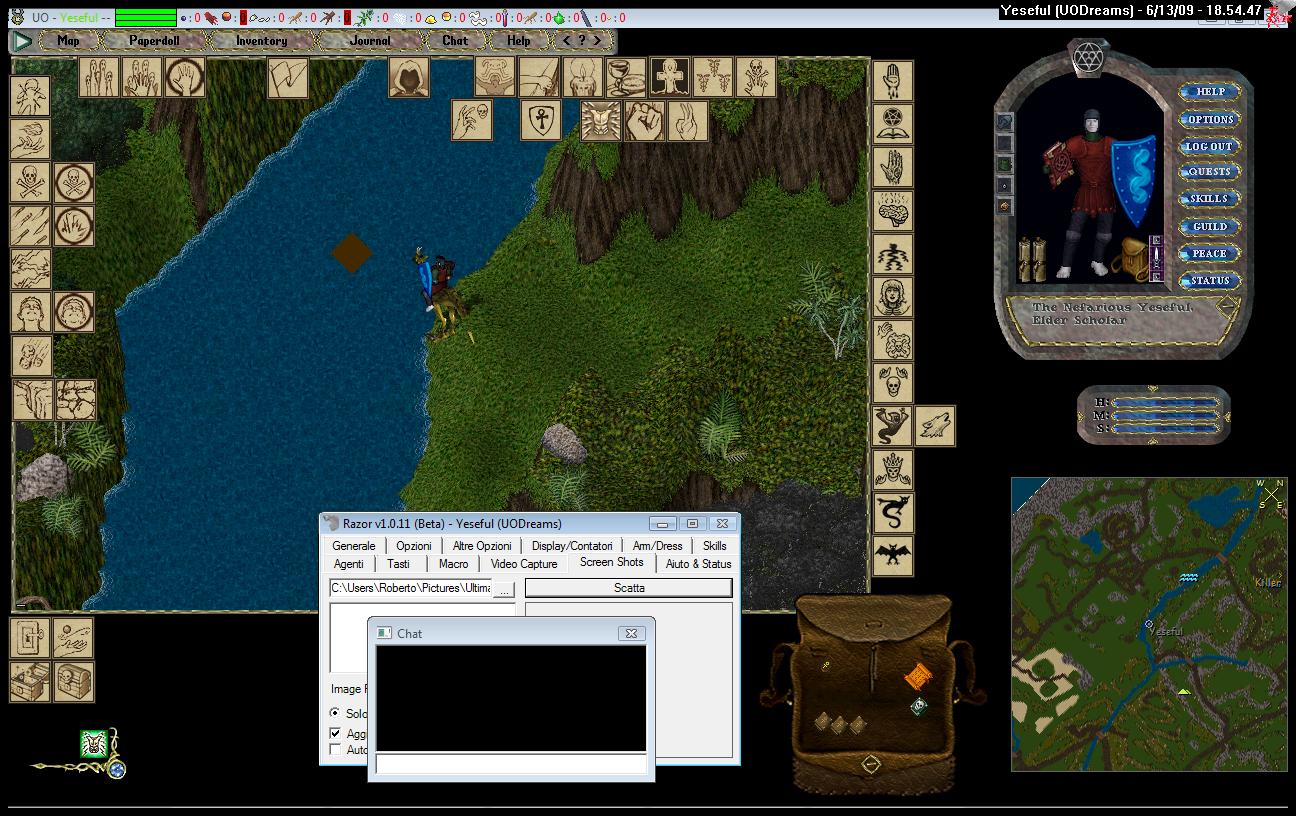
Task: Click the stamina bar labeled S
Action: pos(1165,428)
